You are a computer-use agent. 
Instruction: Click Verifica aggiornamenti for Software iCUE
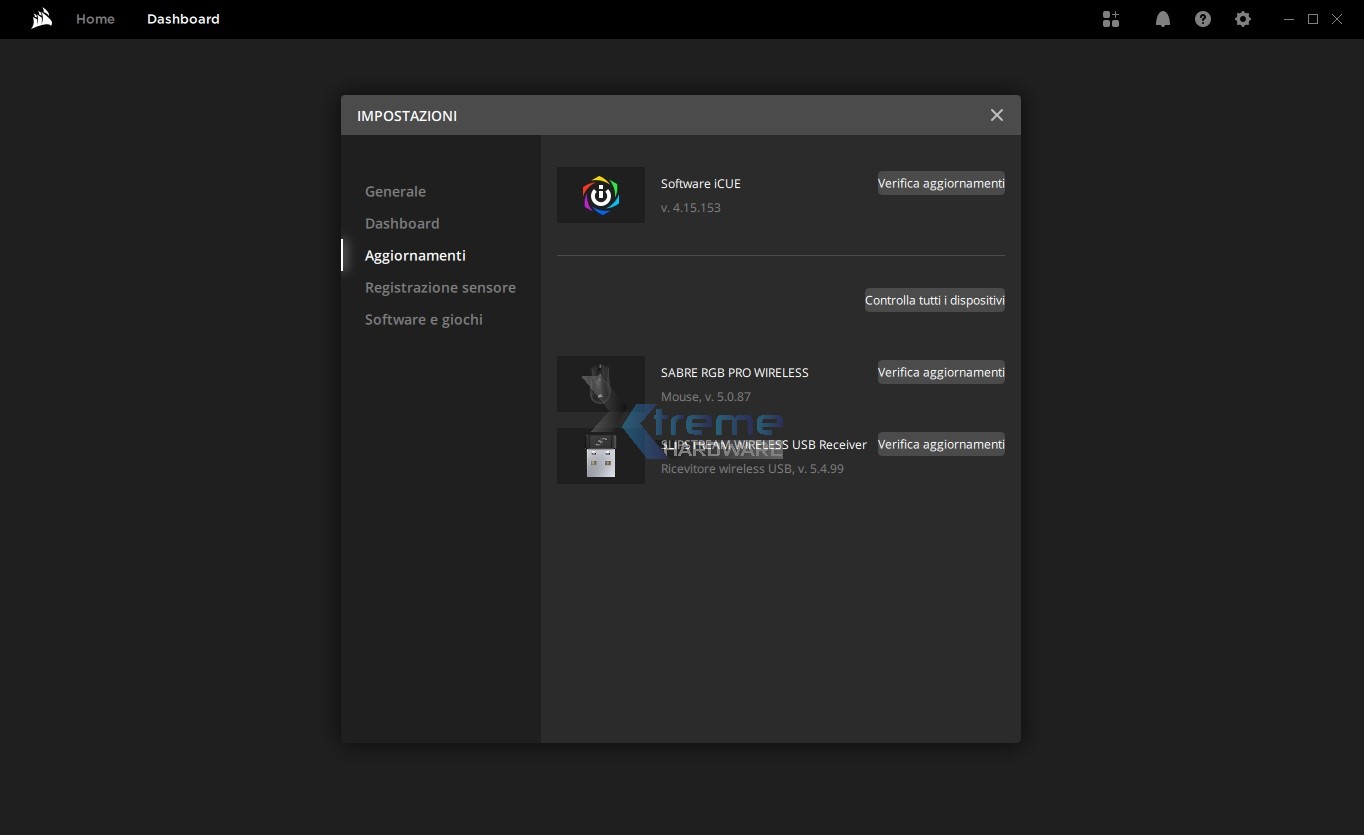pyautogui.click(x=941, y=183)
